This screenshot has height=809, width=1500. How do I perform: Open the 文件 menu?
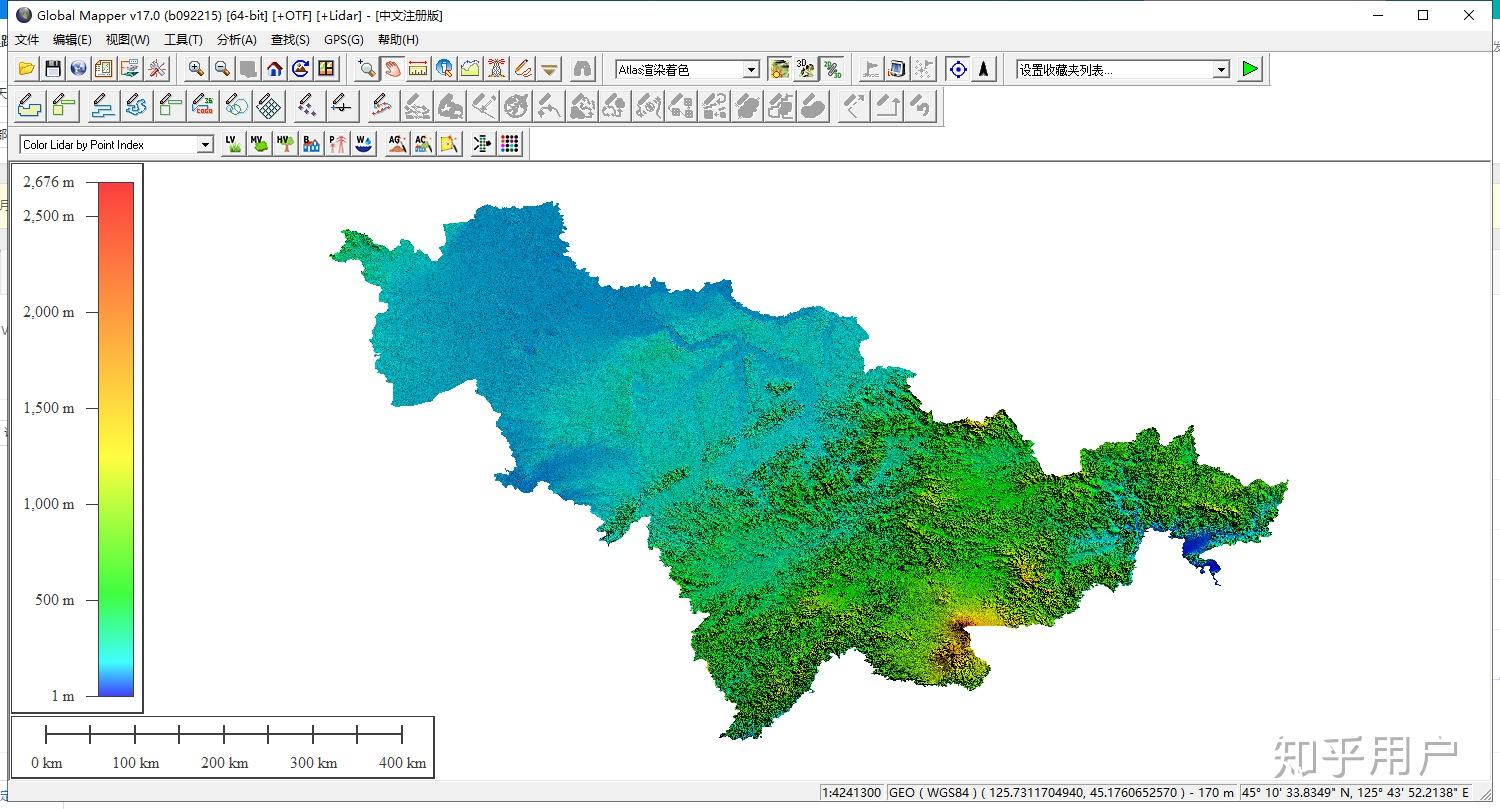pyautogui.click(x=27, y=40)
